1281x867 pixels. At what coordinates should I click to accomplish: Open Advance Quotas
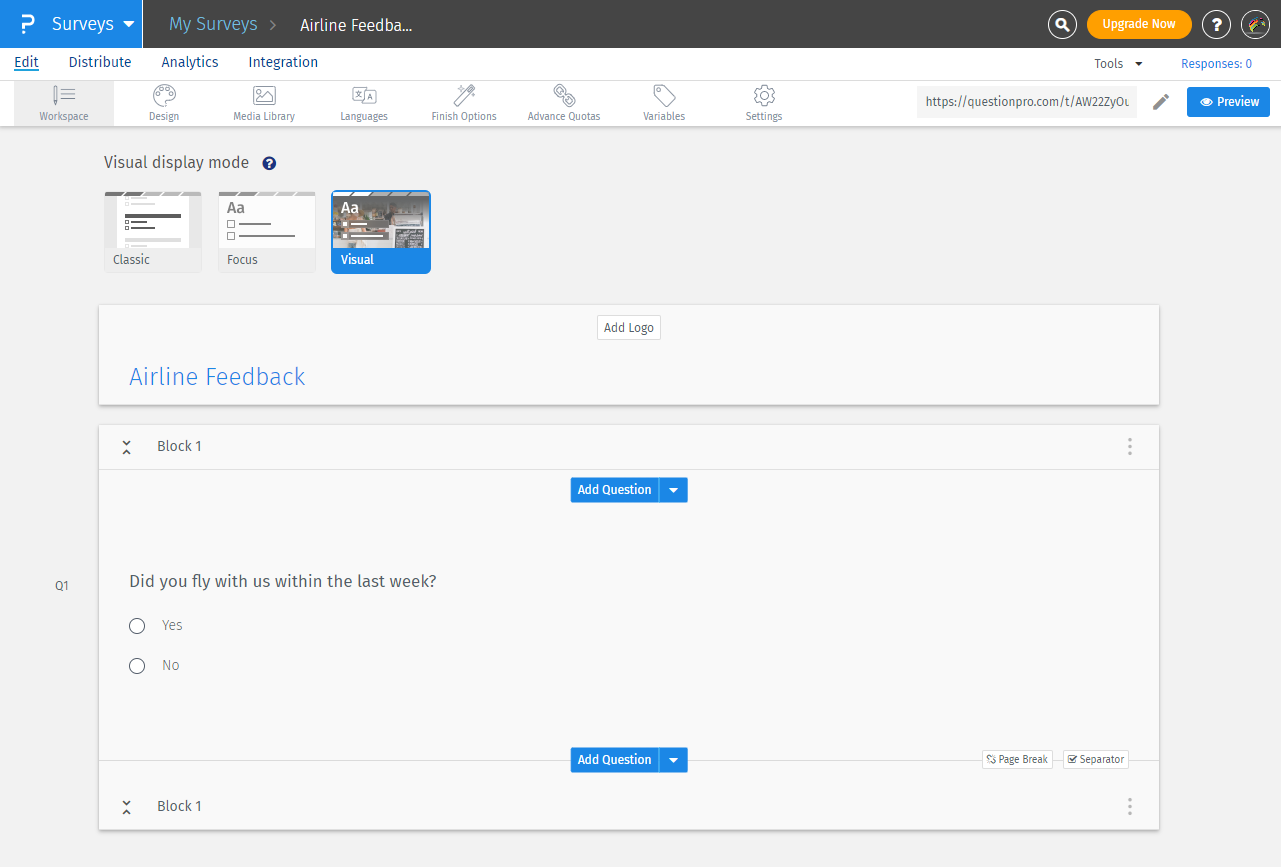click(x=563, y=102)
